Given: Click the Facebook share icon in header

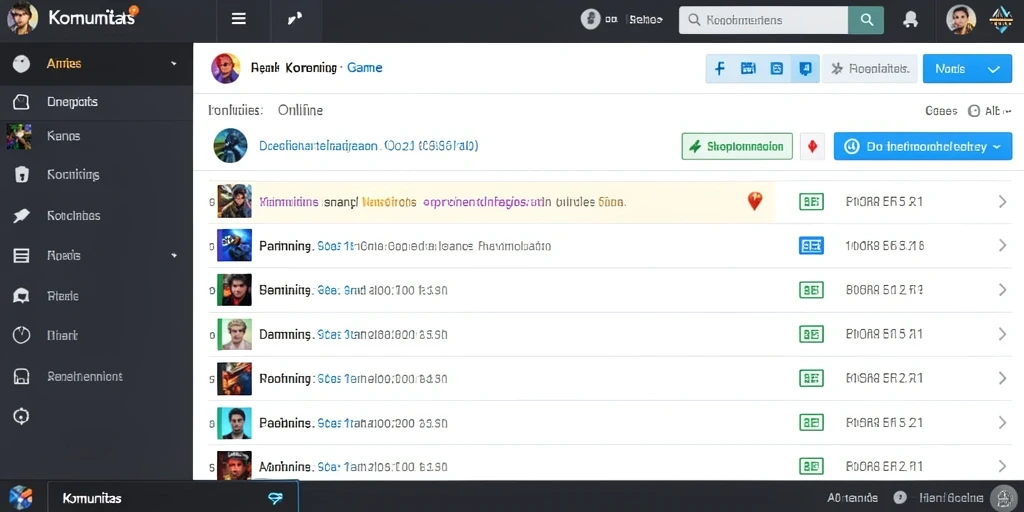Looking at the screenshot, I should pos(720,68).
